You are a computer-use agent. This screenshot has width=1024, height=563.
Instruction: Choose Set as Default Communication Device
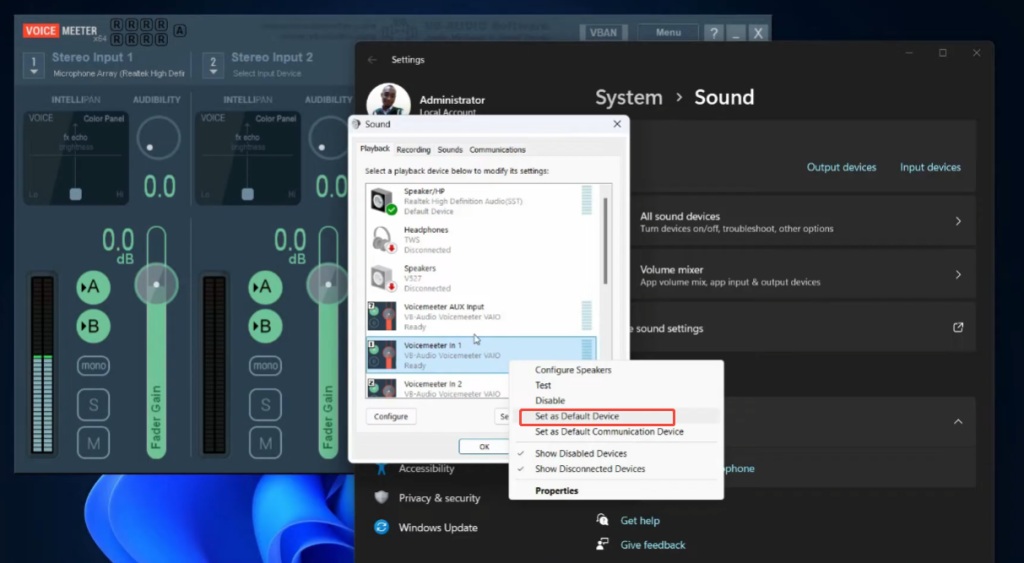(609, 432)
